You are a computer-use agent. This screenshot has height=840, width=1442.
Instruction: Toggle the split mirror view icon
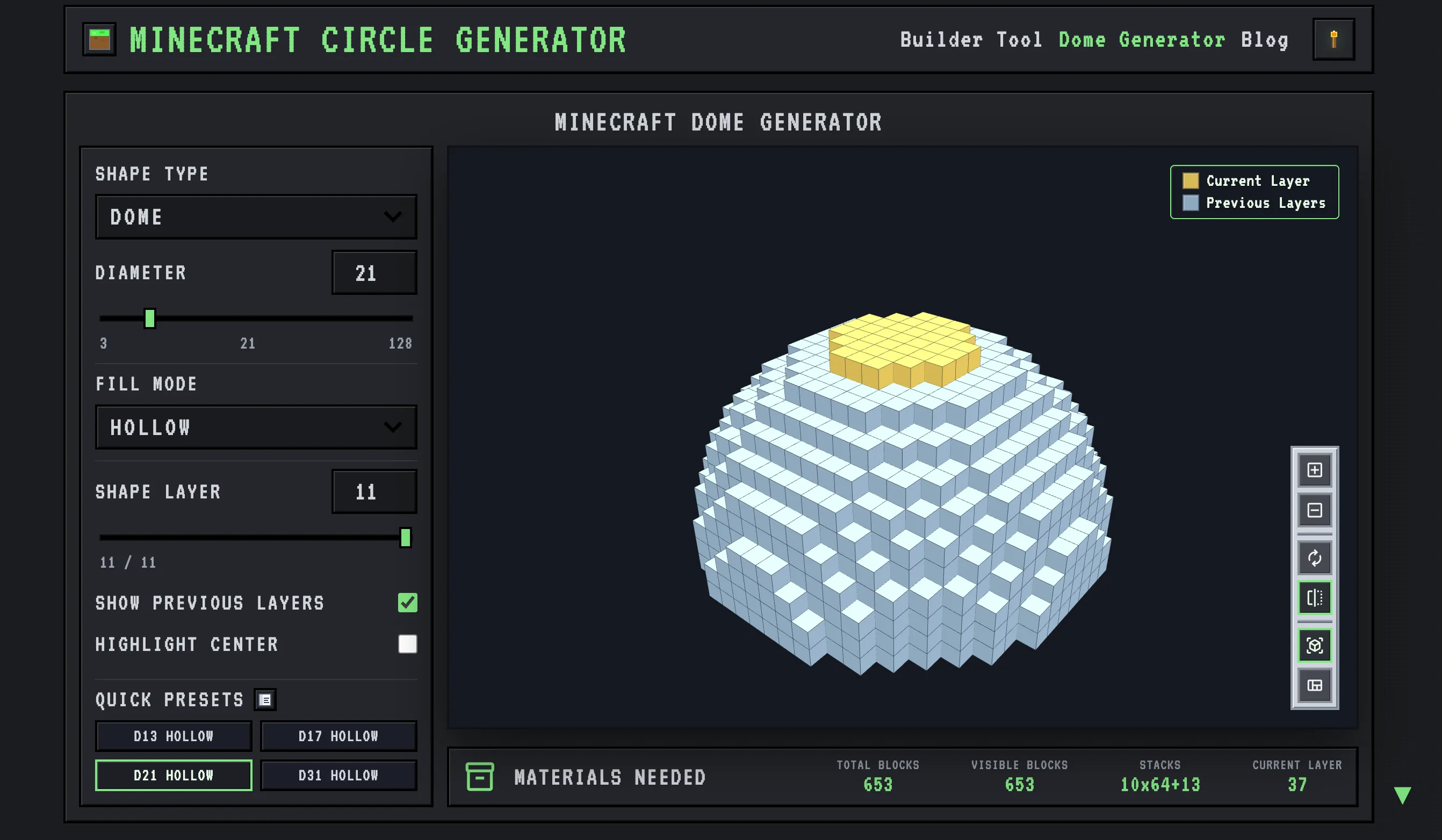1314,597
